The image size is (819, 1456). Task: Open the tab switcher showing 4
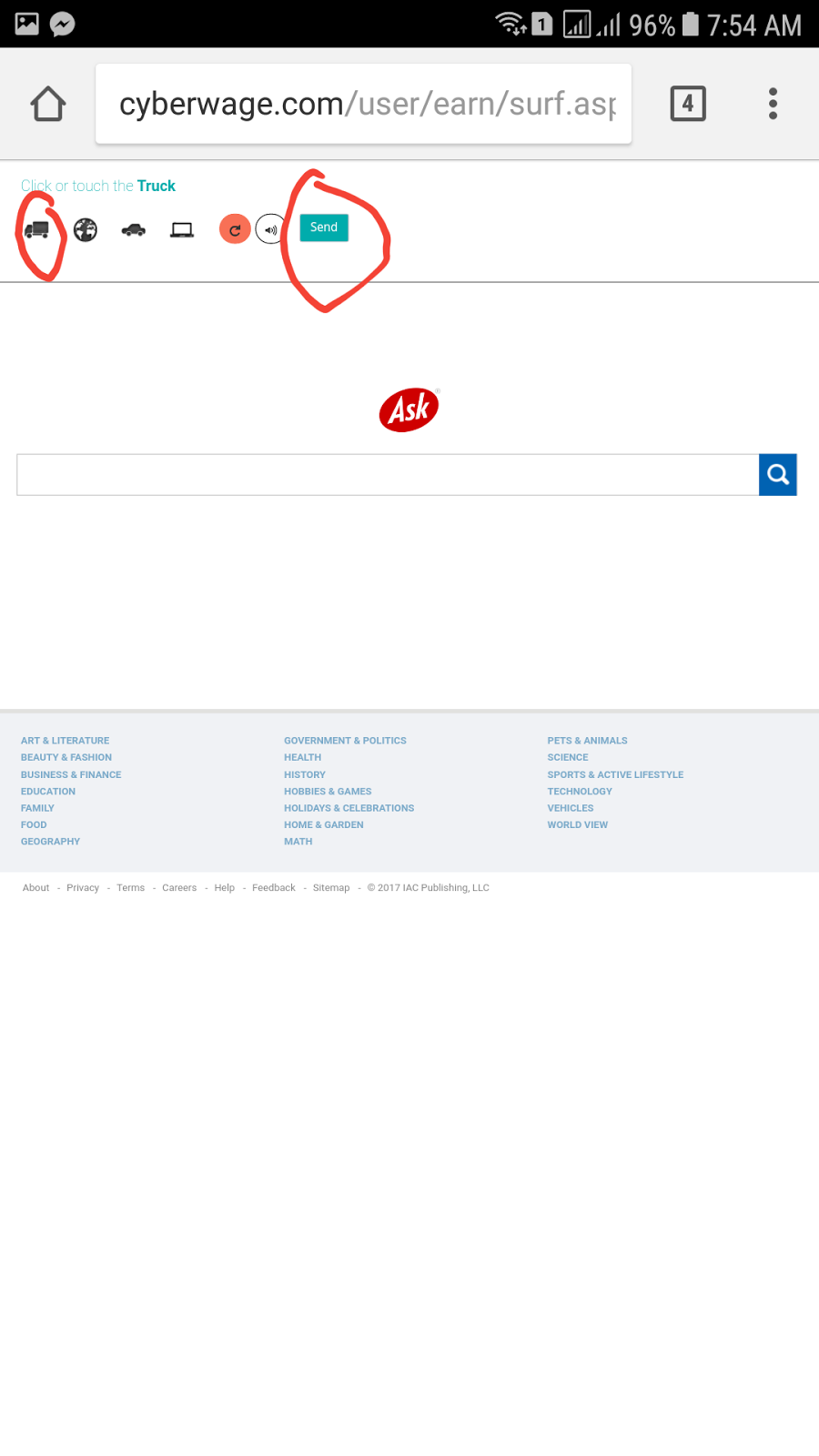(x=688, y=104)
